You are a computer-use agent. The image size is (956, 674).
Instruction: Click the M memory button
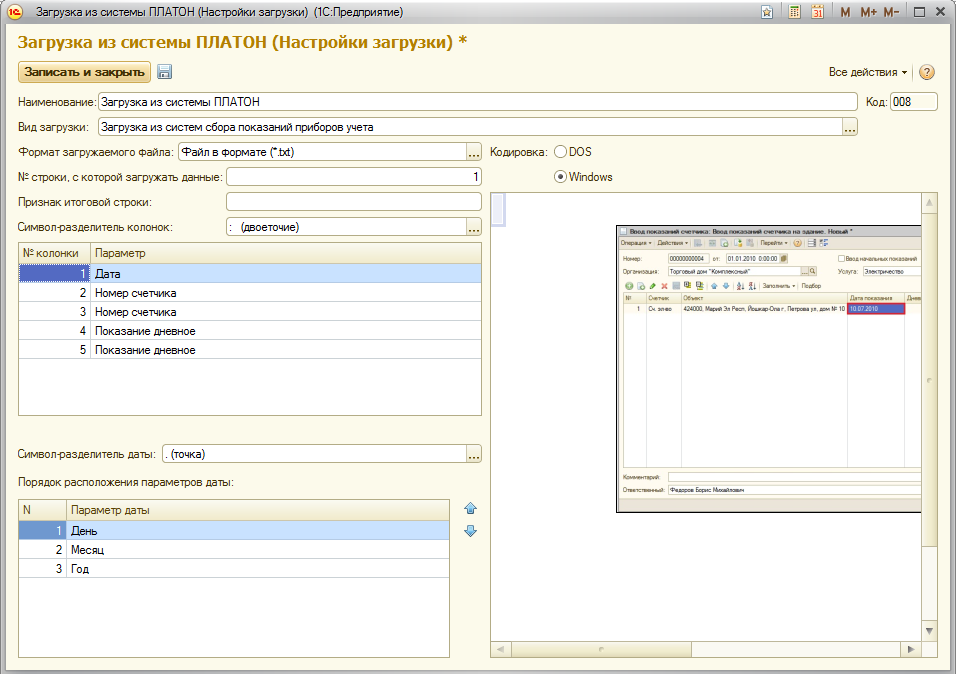pos(845,12)
